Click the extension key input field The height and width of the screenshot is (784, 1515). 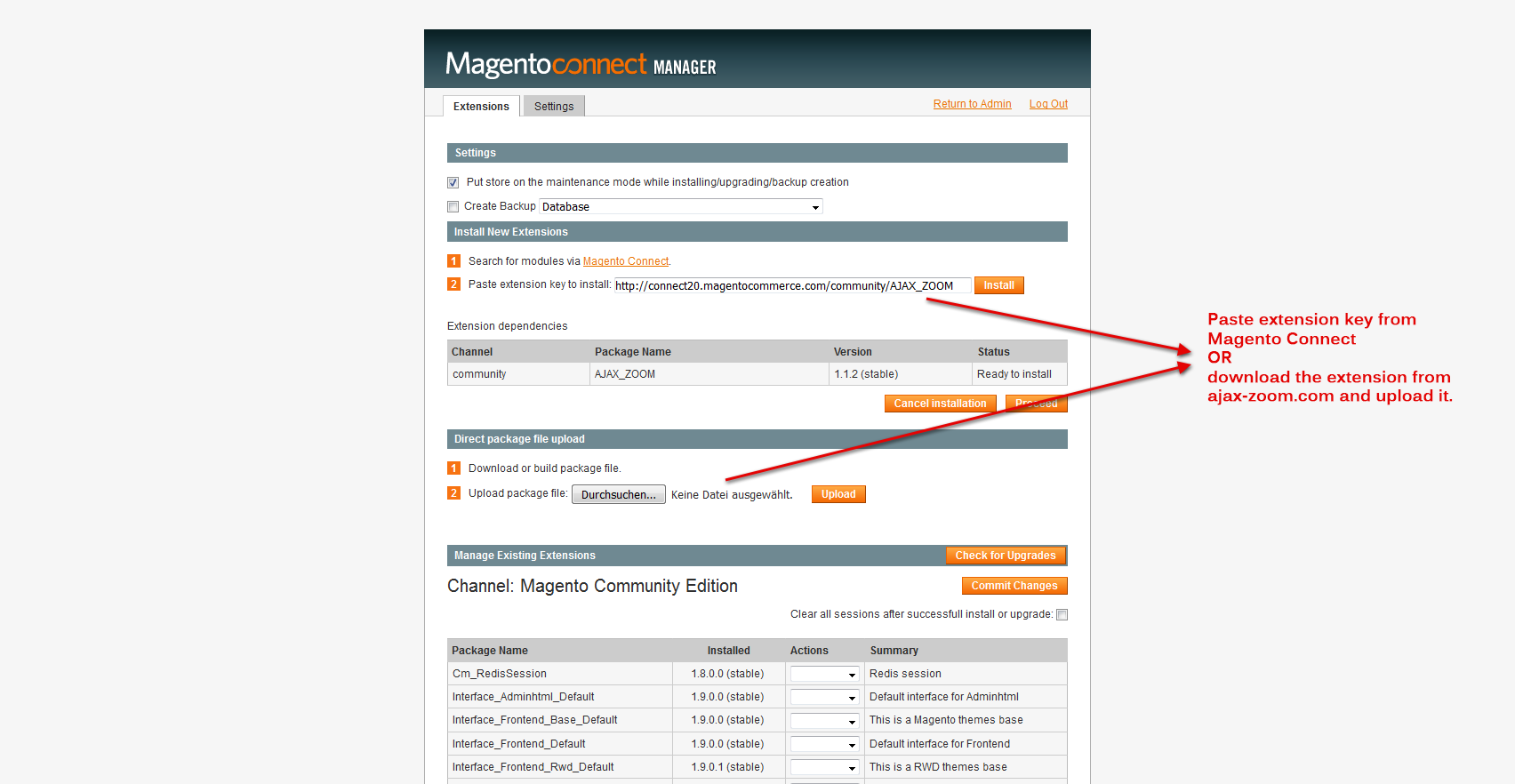pos(791,285)
